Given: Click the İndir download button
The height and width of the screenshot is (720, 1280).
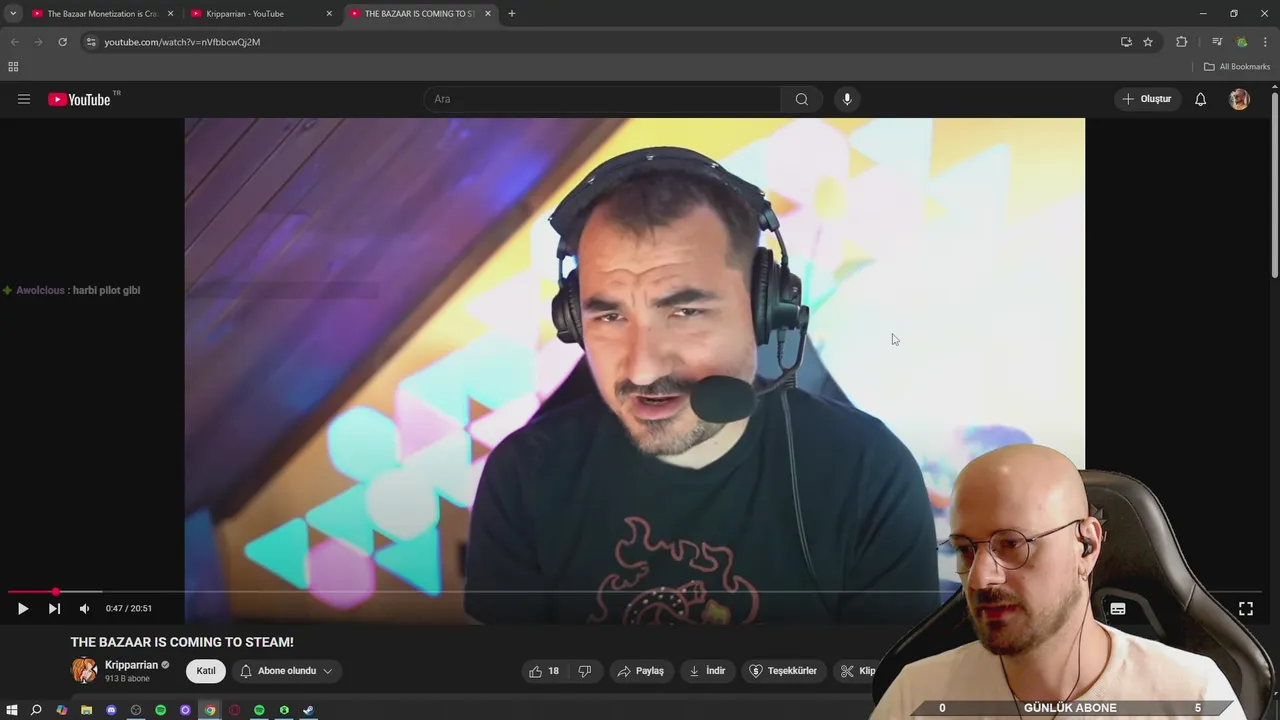Looking at the screenshot, I should point(707,671).
